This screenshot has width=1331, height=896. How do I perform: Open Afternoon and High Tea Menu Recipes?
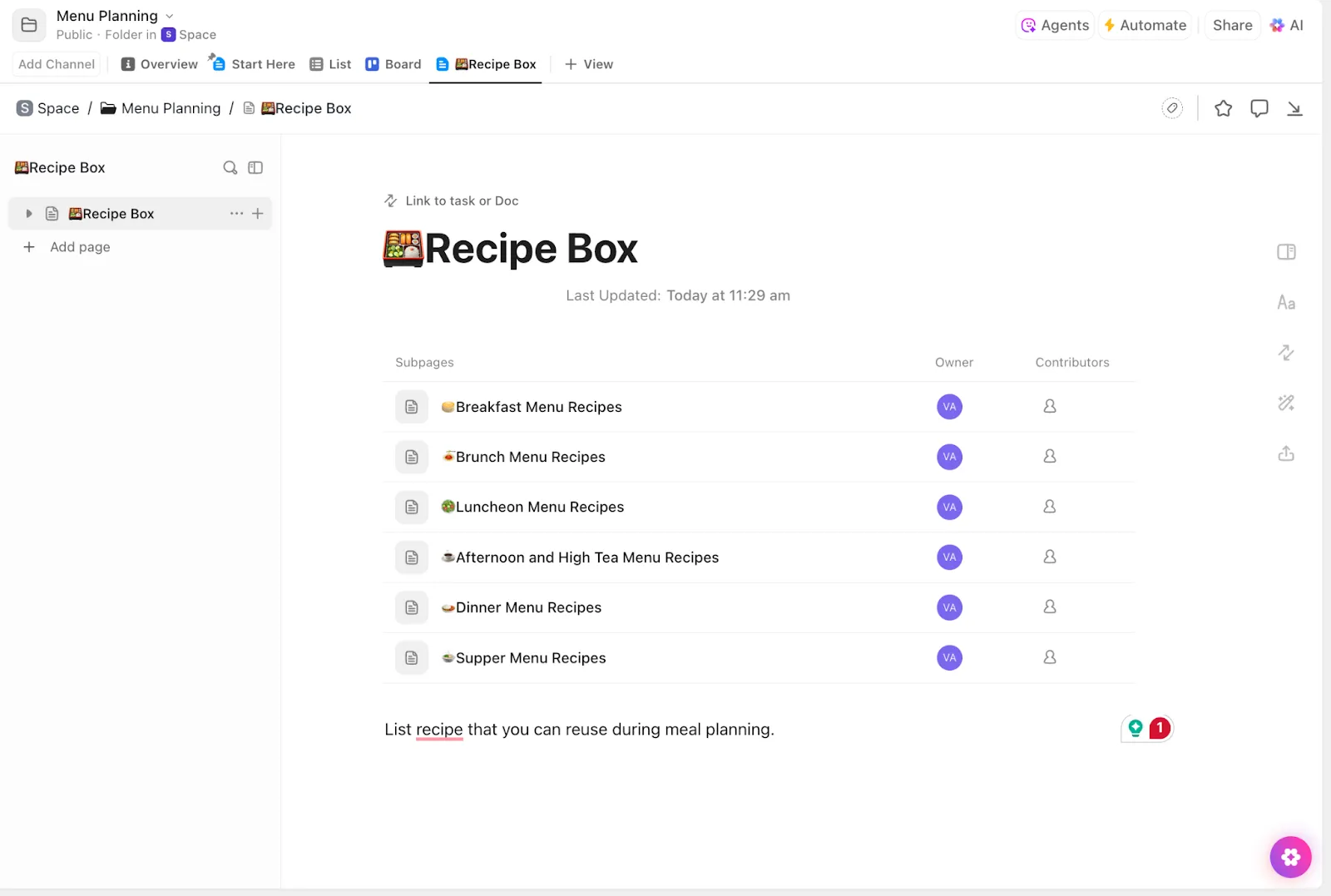click(x=580, y=557)
